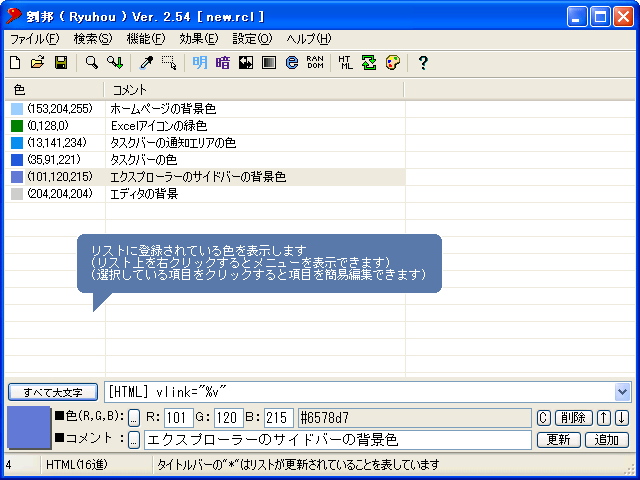Click the find-next magnifier with green arrow
640x480 pixels.
(115, 63)
